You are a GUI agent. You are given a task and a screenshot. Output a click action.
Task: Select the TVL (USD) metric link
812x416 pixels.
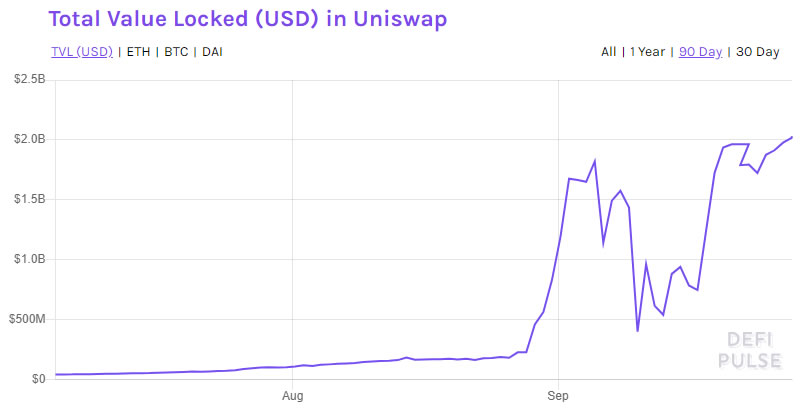pos(82,52)
